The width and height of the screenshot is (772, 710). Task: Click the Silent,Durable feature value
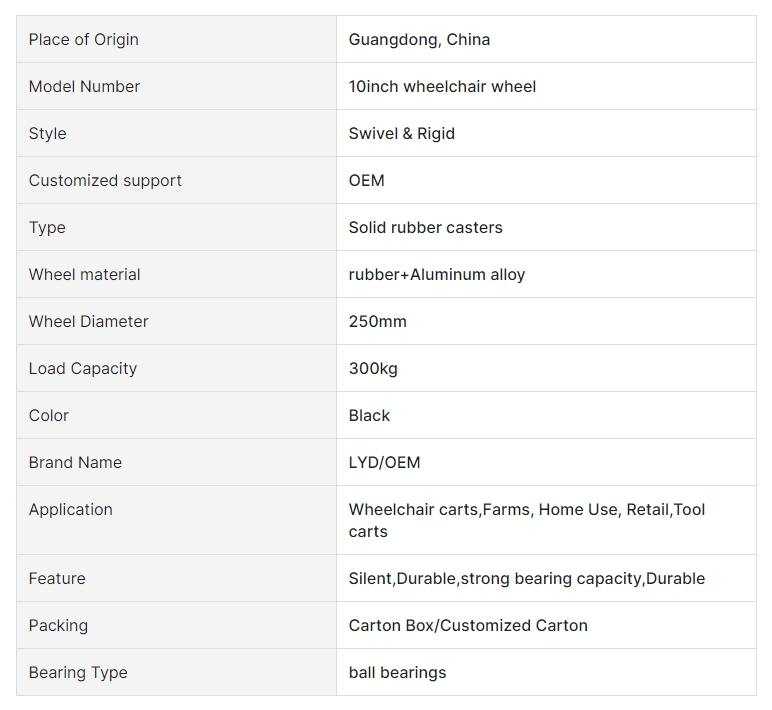click(x=526, y=578)
